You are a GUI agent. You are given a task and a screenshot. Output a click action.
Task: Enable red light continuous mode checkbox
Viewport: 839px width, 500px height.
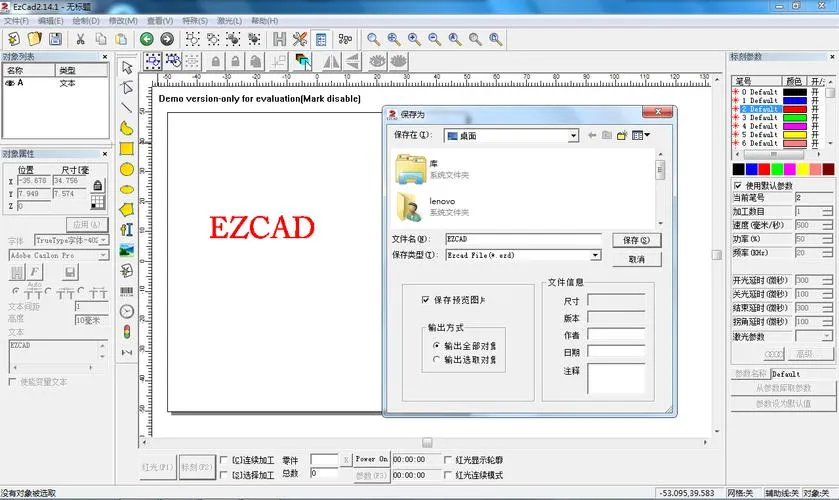pos(448,475)
